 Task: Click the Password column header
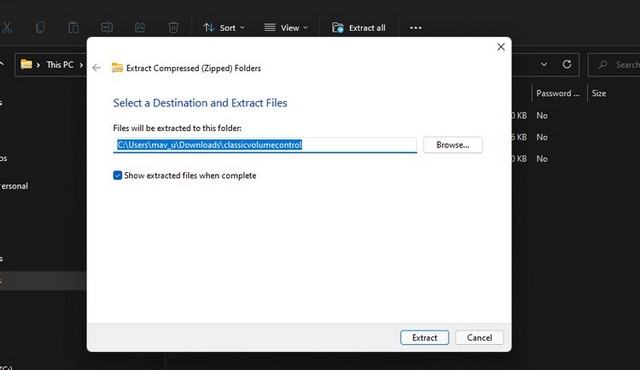coord(558,93)
